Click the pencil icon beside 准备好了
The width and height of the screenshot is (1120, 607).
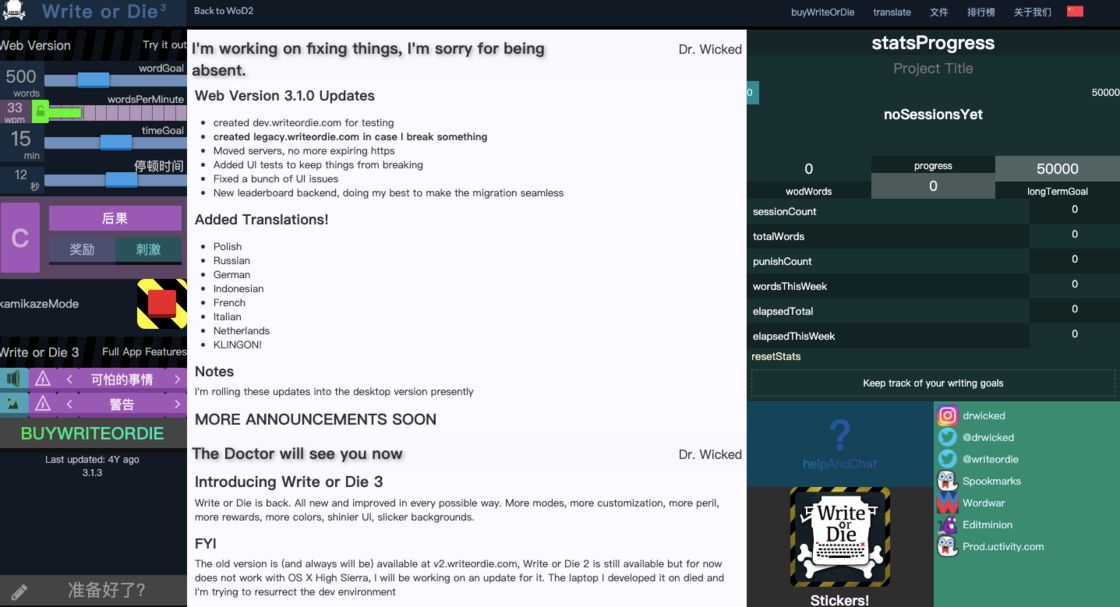[19, 591]
